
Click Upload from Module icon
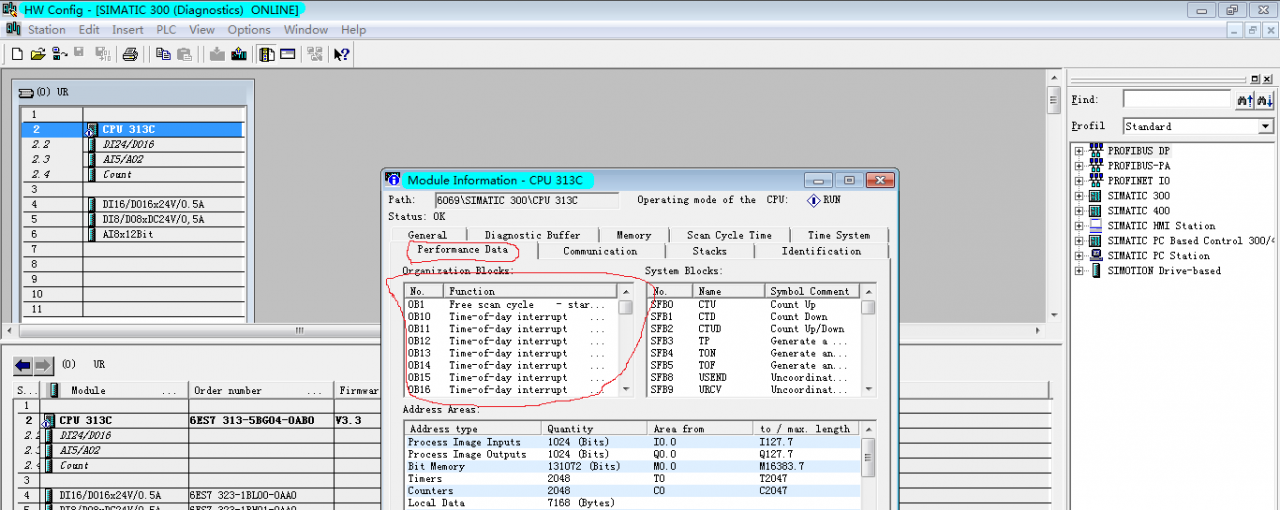(x=237, y=54)
